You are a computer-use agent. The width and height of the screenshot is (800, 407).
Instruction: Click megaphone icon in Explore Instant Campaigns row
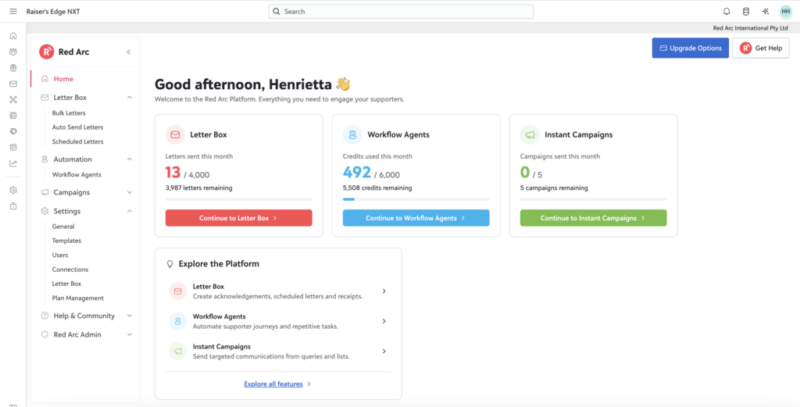[178, 351]
